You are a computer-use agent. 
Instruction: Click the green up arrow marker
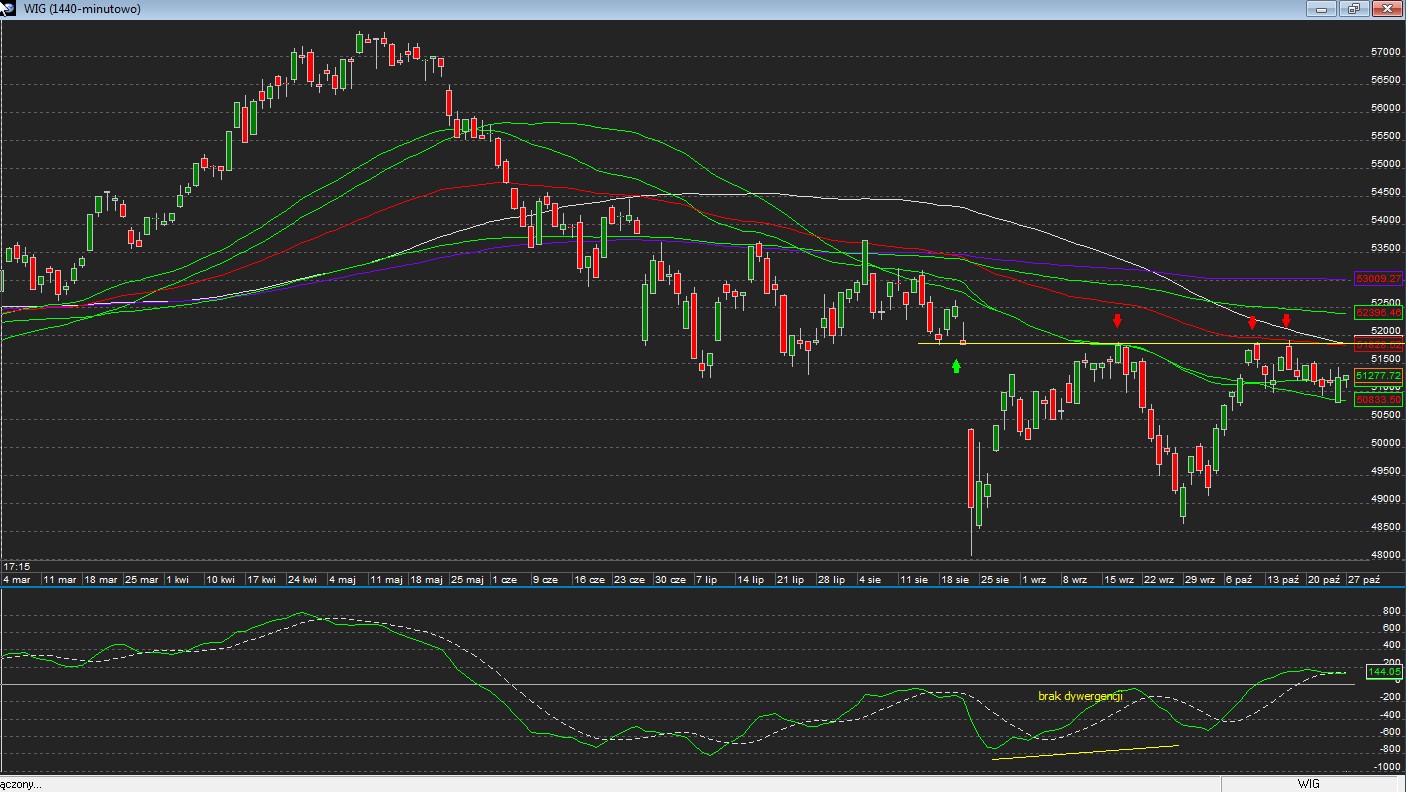(956, 367)
